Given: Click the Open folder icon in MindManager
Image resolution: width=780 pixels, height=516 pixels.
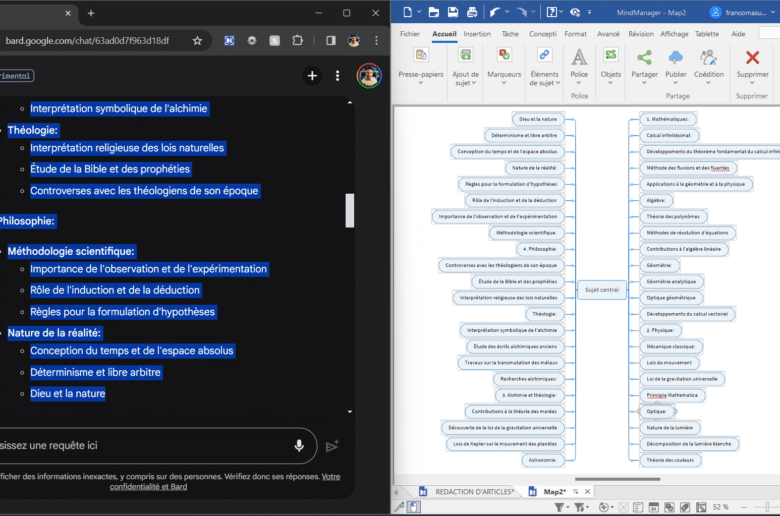Looking at the screenshot, I should [x=433, y=12].
